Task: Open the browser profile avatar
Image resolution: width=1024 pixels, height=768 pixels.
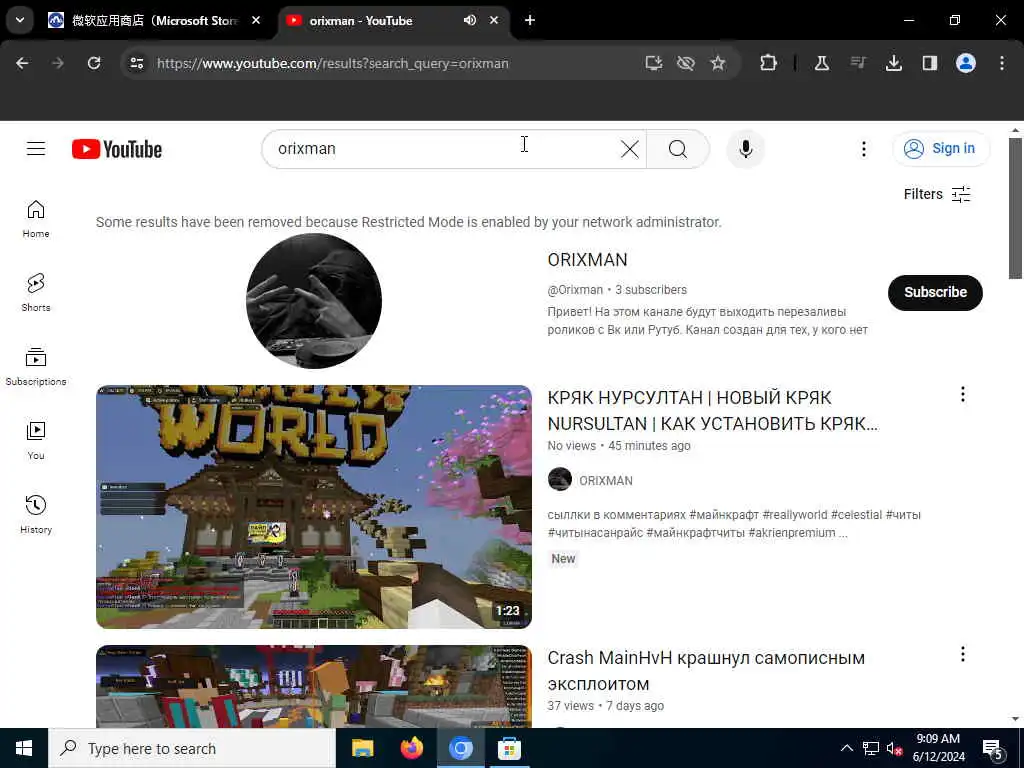Action: [x=966, y=63]
